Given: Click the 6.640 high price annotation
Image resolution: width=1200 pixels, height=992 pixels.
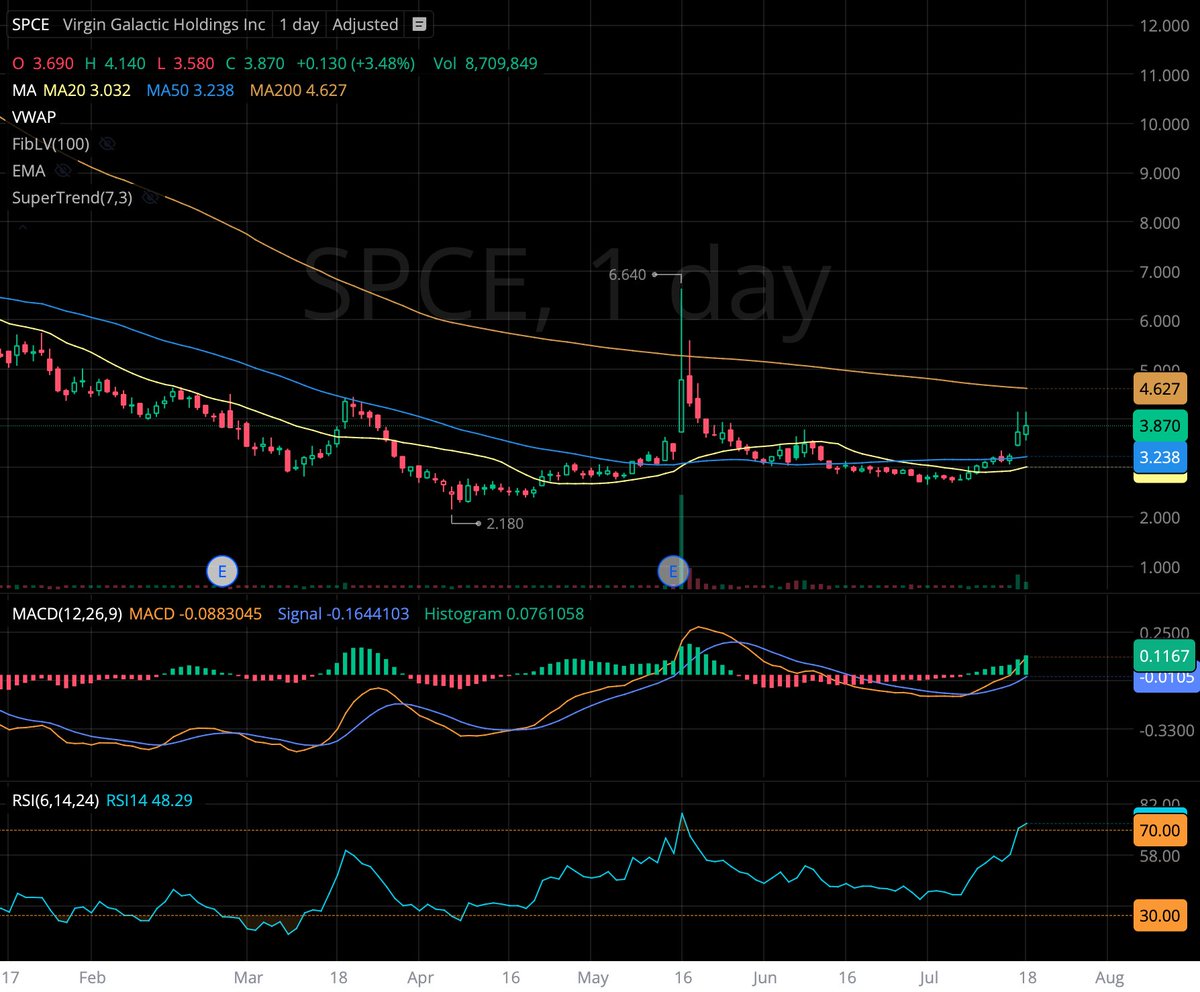Looking at the screenshot, I should (628, 273).
